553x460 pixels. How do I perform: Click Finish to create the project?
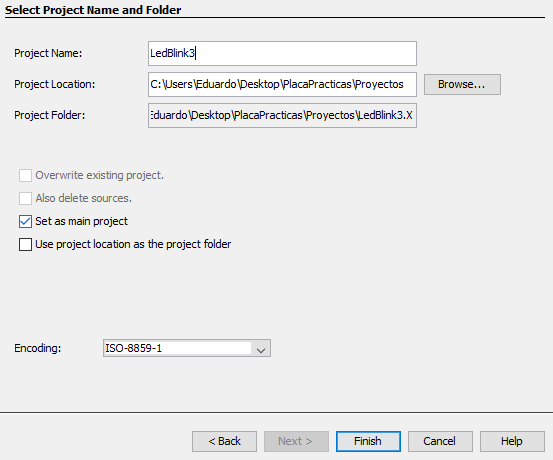click(368, 441)
